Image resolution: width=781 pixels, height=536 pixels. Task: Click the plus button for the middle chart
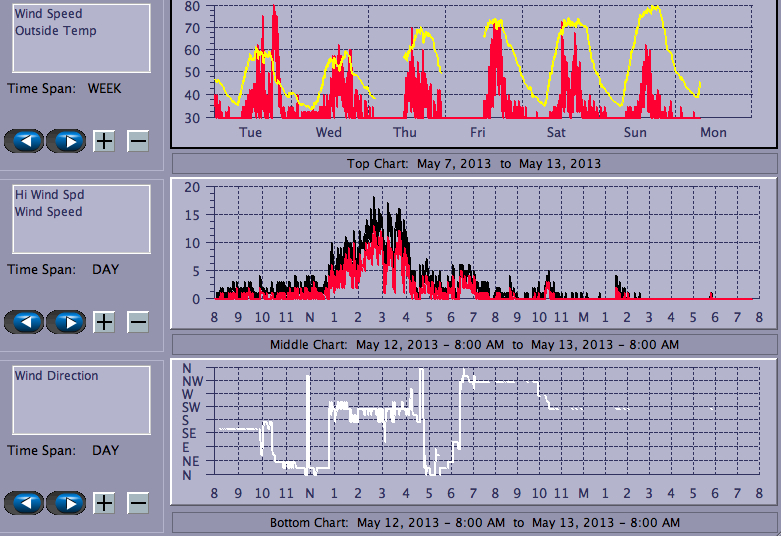click(104, 322)
